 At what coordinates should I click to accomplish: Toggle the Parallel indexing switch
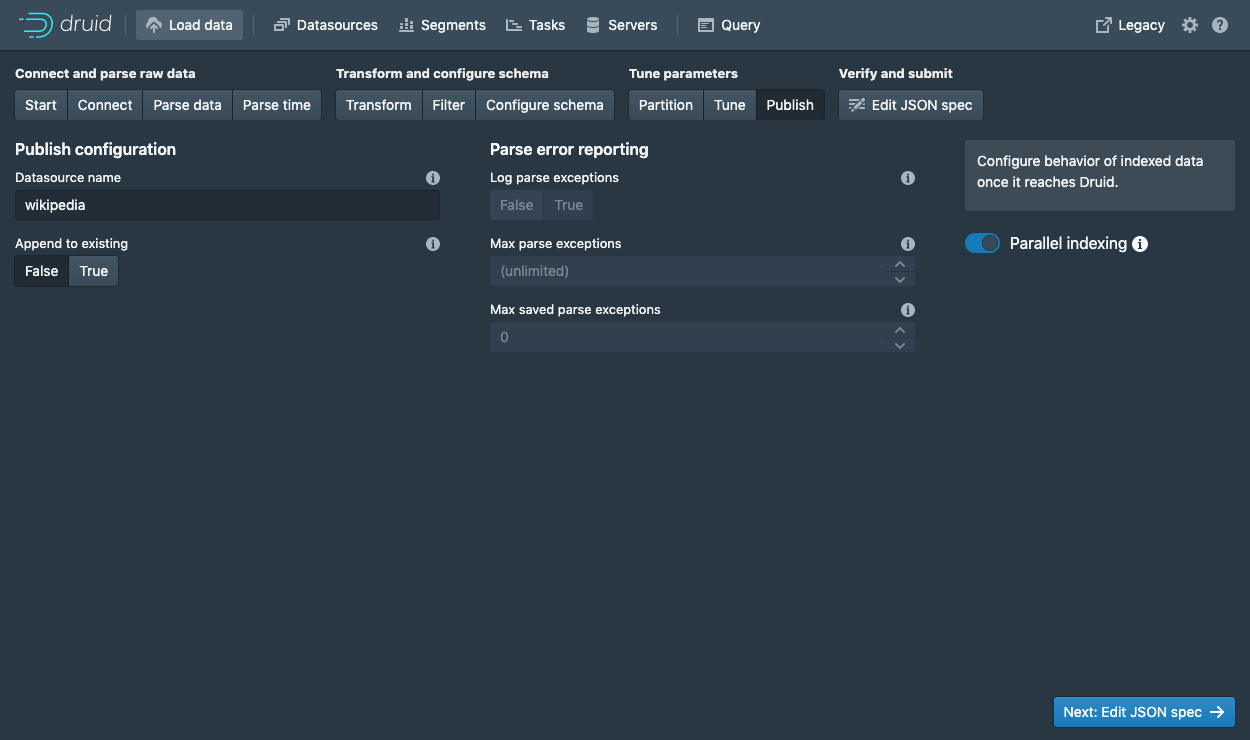tap(982, 243)
